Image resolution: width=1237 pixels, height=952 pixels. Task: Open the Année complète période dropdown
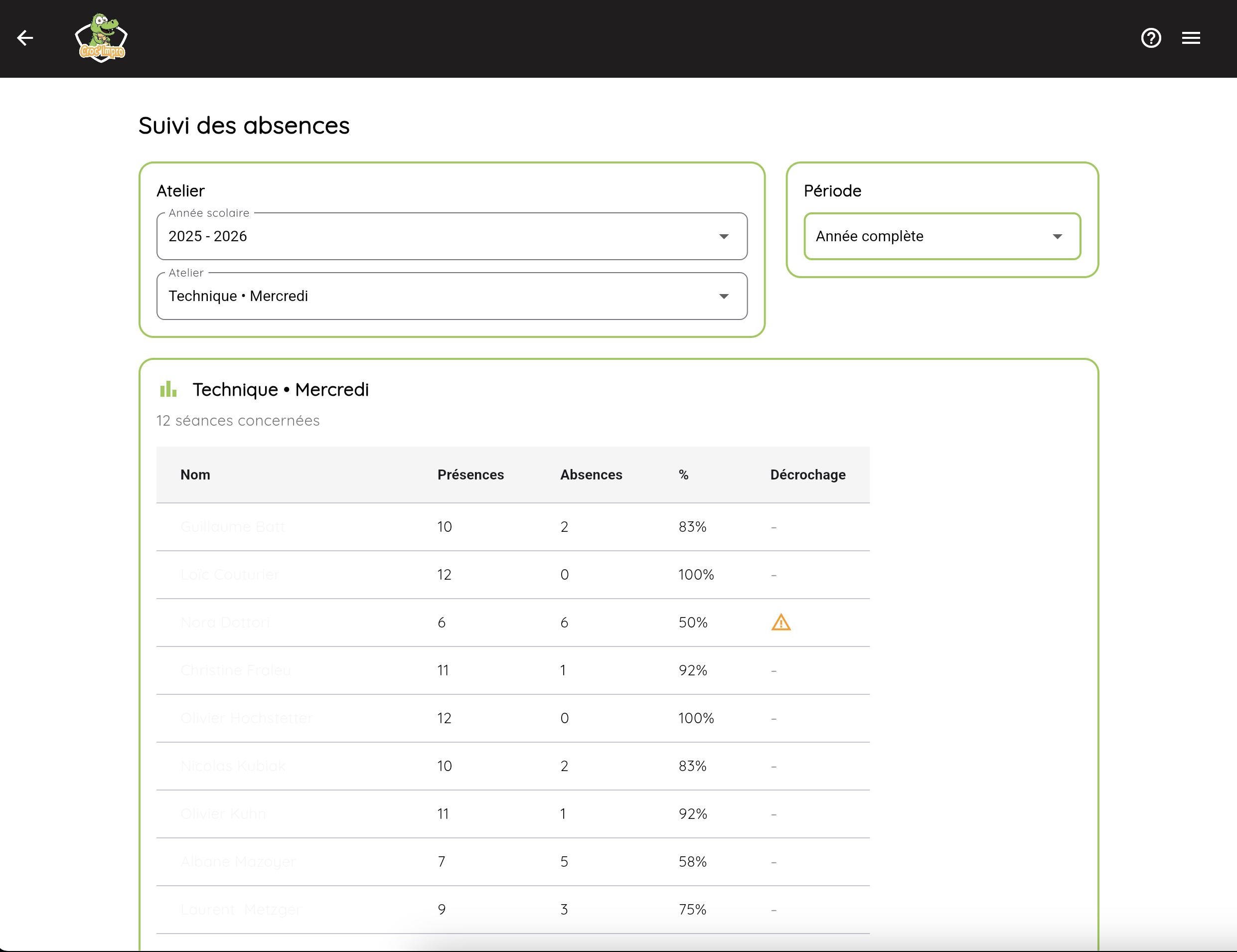click(941, 237)
